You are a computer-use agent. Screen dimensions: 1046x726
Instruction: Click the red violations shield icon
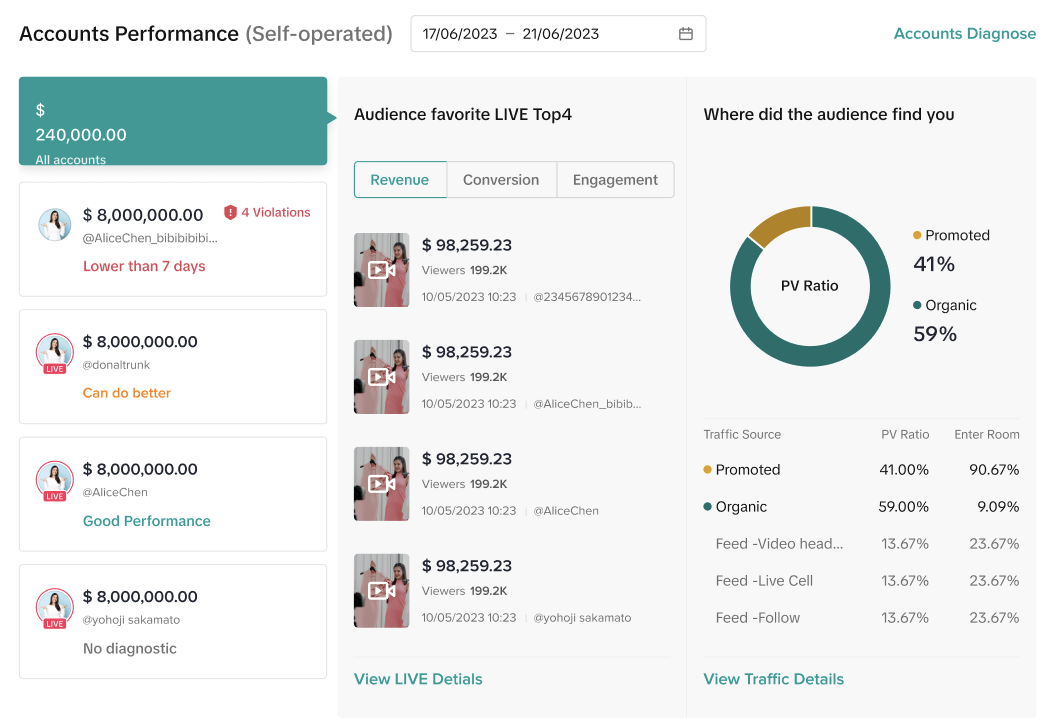coord(231,212)
